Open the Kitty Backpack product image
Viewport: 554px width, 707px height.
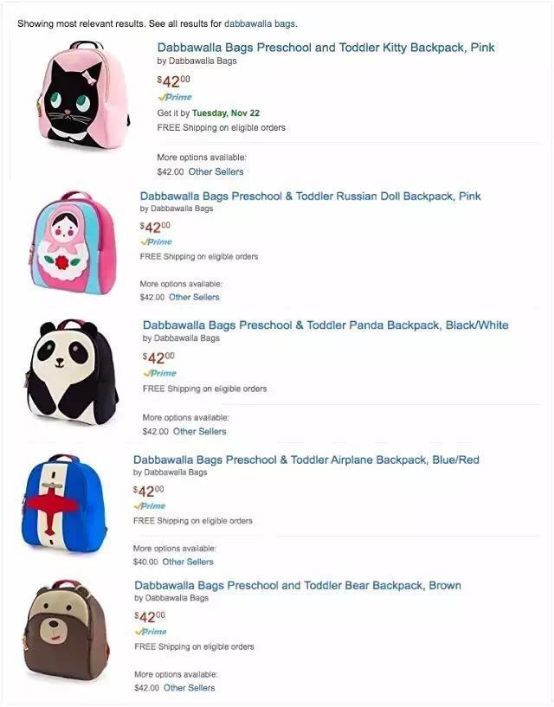pyautogui.click(x=84, y=95)
